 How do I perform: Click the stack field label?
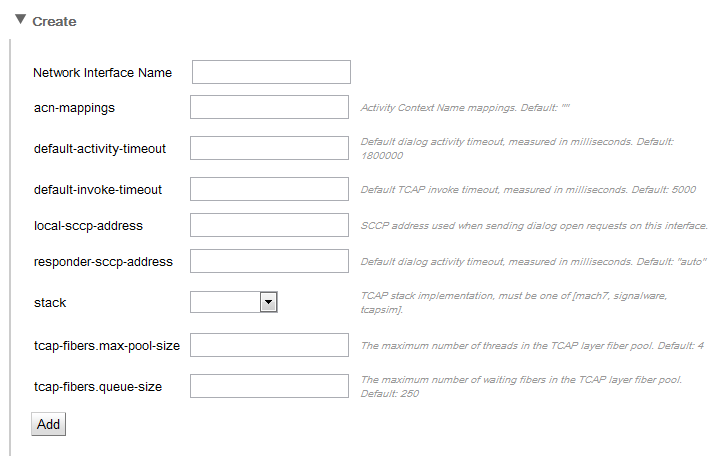pyautogui.click(x=50, y=302)
